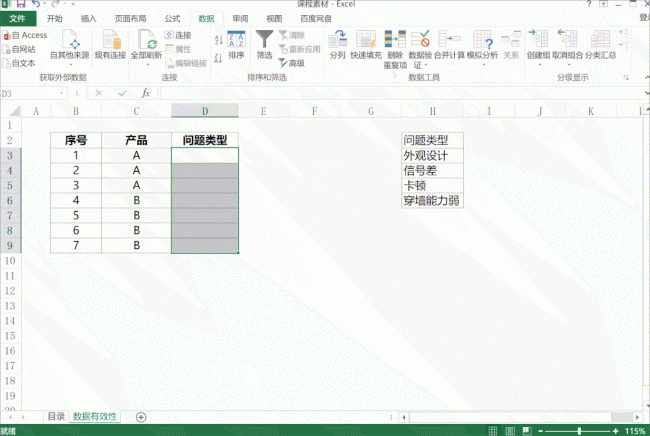This screenshot has height=436, width=650.
Task: Zoom in with plus button
Action: [x=616, y=431]
